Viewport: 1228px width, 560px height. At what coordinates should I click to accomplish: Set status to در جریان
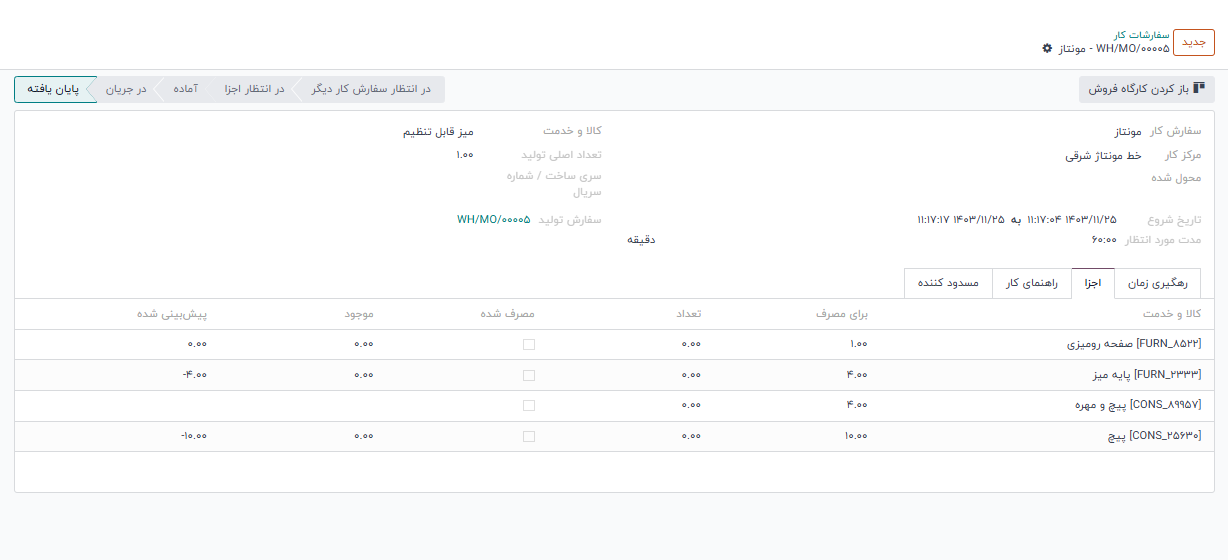coord(126,90)
